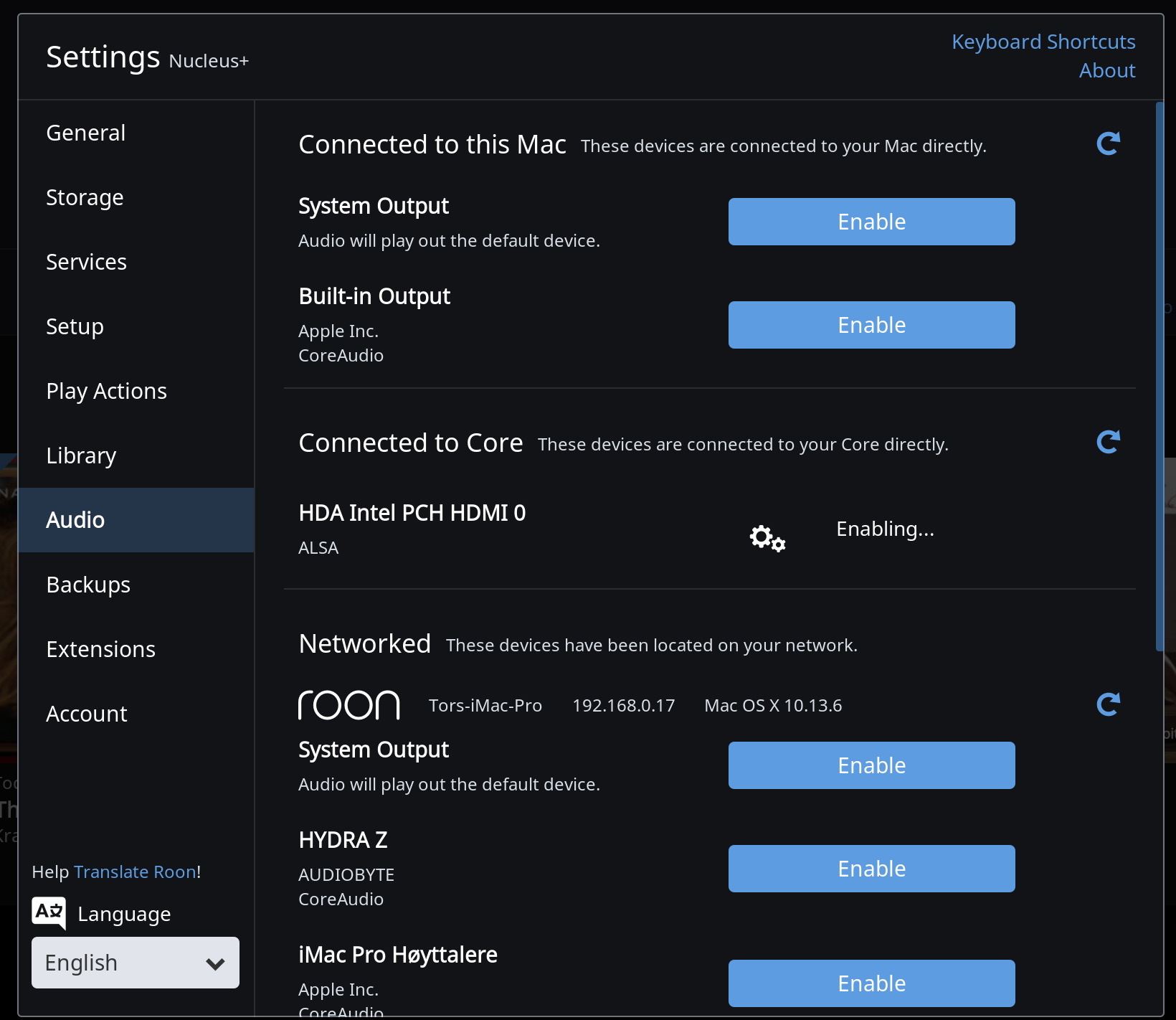
Task: Open the General settings tab
Action: pyautogui.click(x=136, y=133)
